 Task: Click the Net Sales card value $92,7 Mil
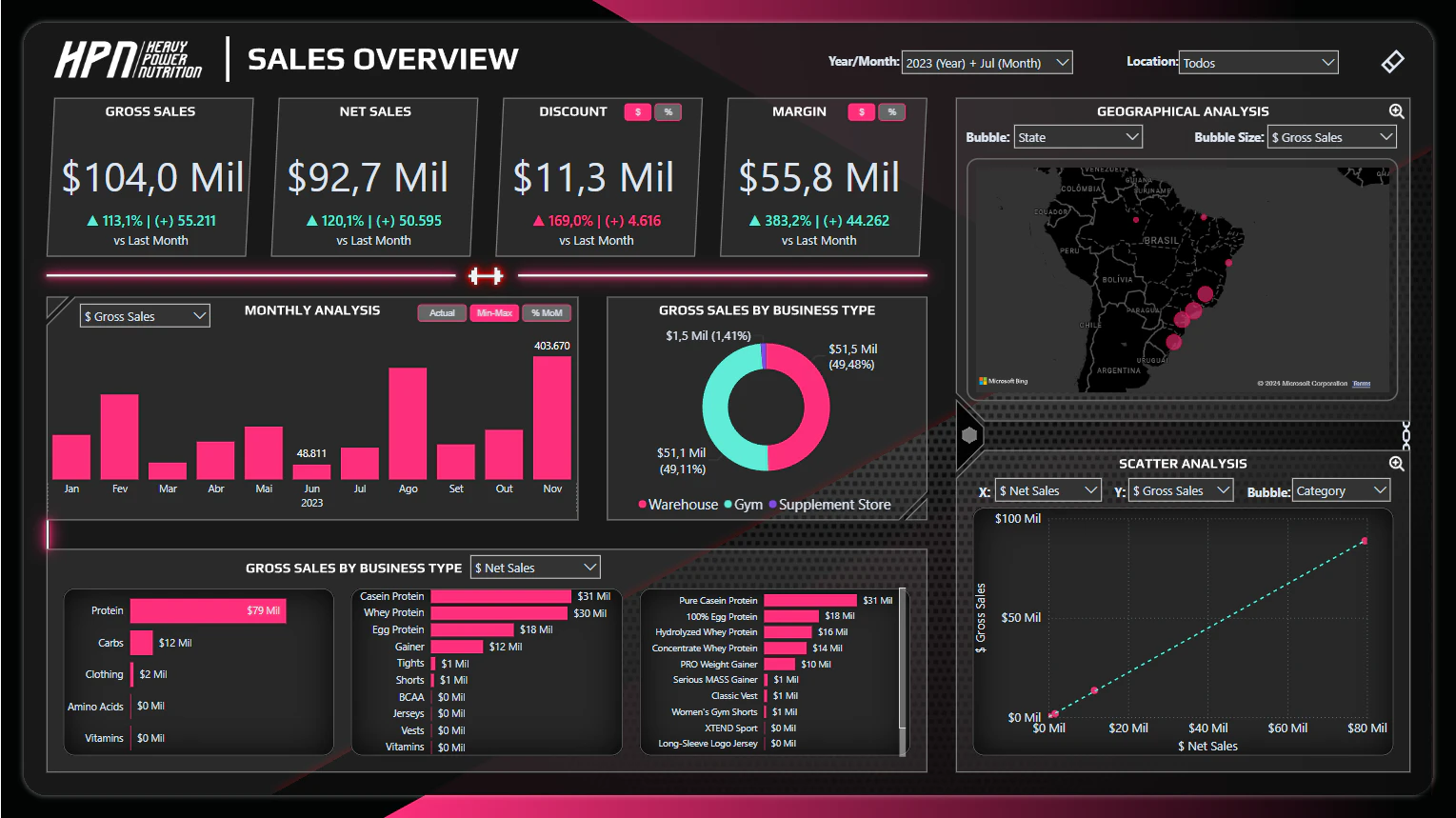point(368,178)
